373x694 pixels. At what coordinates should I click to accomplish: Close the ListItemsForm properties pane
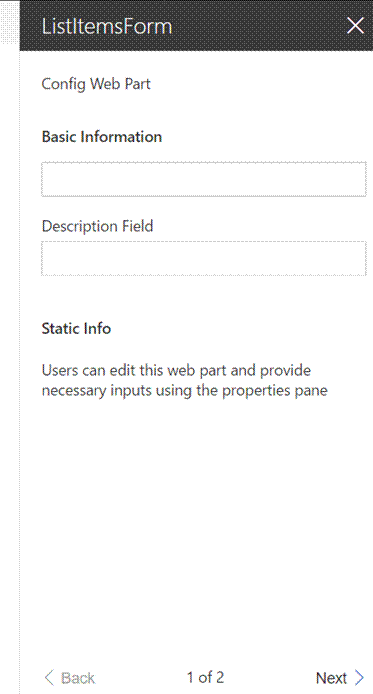(355, 26)
